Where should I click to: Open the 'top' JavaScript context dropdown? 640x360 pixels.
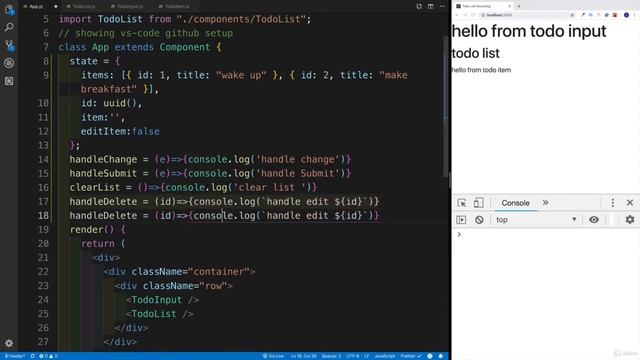[x=536, y=220]
